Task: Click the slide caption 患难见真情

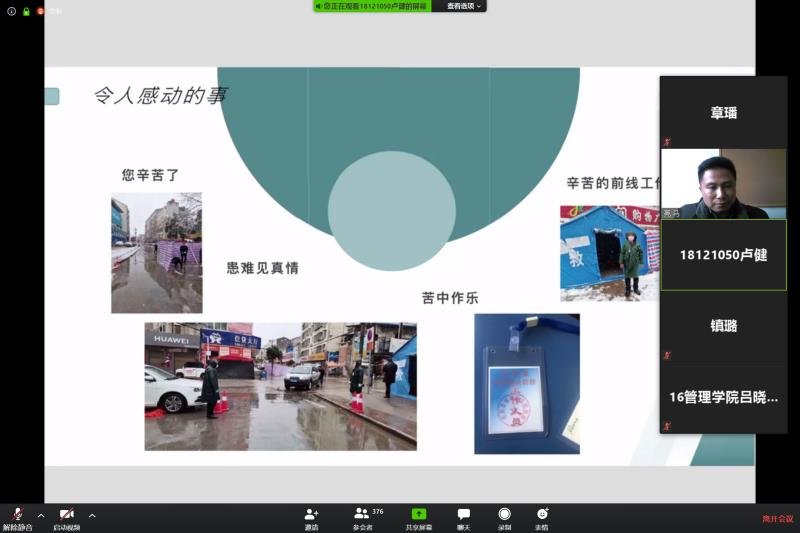Action: coord(262,268)
